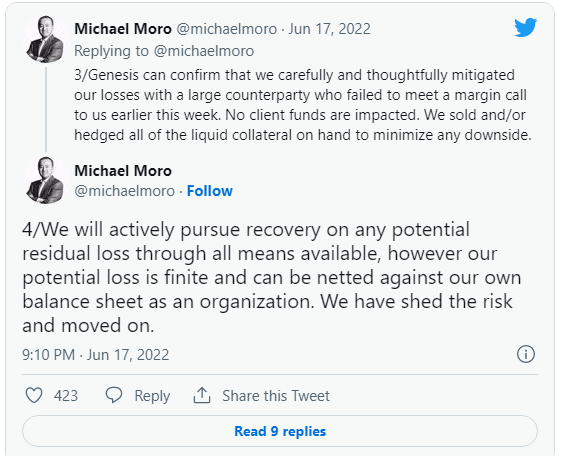This screenshot has width=565, height=456.
Task: Click the Michael Moro name in main tweet
Action: point(123,171)
